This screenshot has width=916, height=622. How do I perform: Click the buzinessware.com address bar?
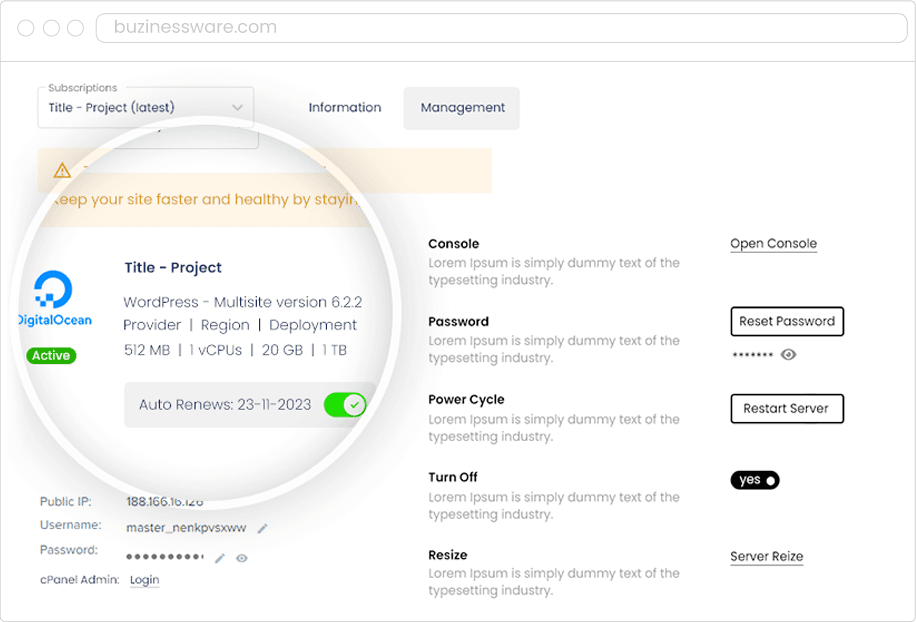[500, 28]
